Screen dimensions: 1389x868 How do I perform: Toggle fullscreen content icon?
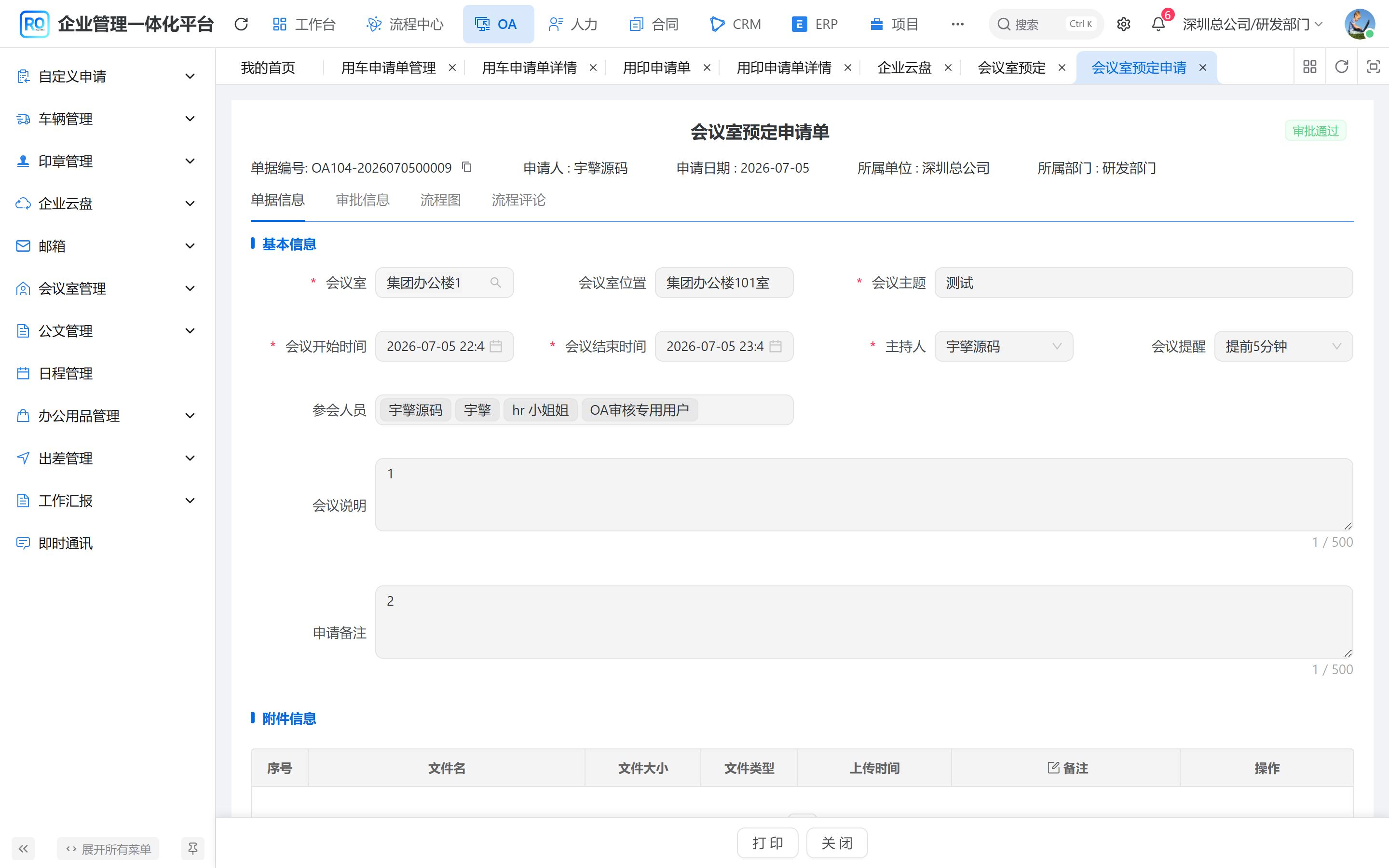(x=1373, y=67)
